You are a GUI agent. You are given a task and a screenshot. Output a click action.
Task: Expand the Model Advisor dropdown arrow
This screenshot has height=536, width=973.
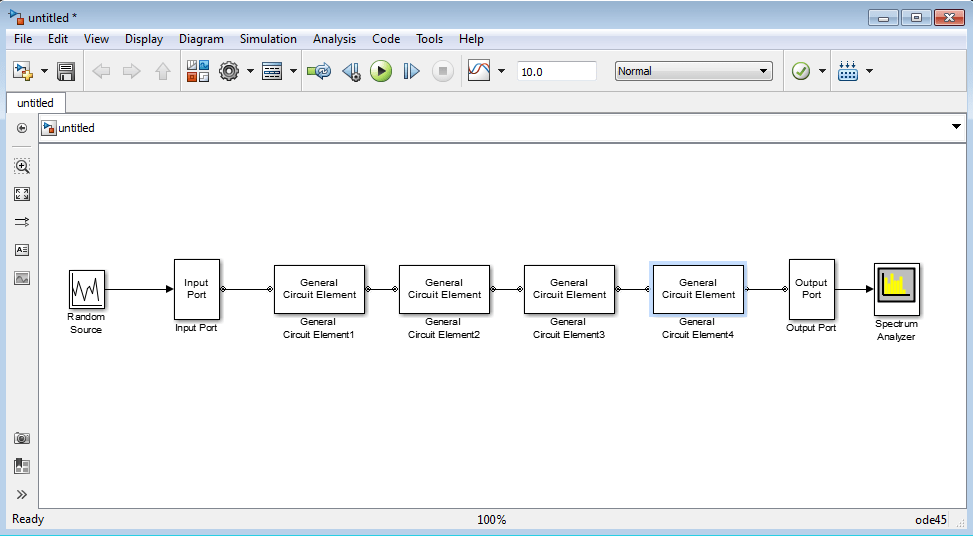point(822,71)
